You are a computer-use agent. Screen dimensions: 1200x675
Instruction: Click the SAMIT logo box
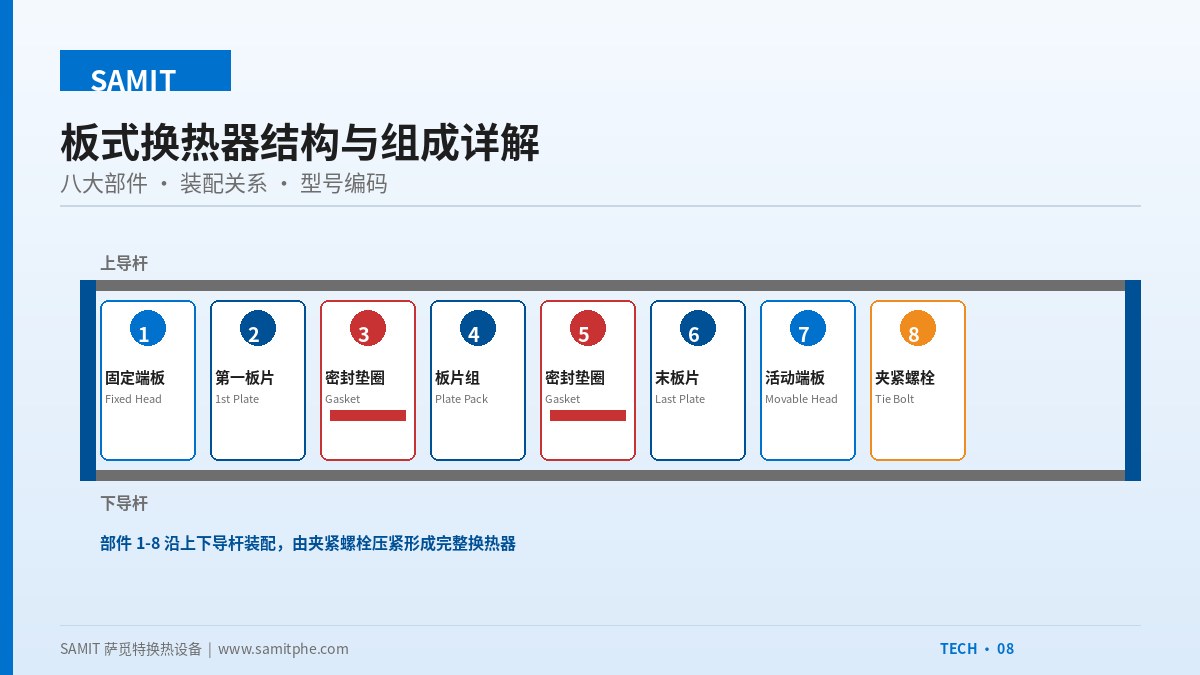(x=145, y=71)
